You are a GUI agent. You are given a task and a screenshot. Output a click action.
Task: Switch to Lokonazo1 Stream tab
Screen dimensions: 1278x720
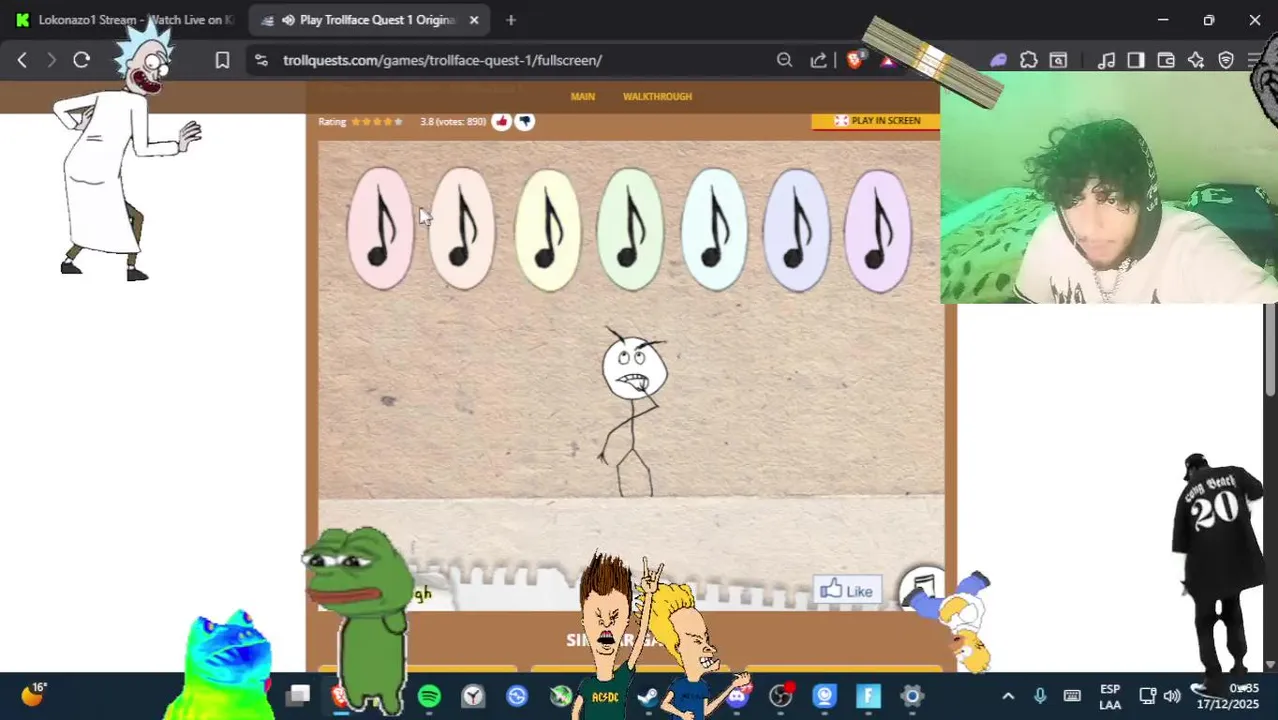click(125, 20)
